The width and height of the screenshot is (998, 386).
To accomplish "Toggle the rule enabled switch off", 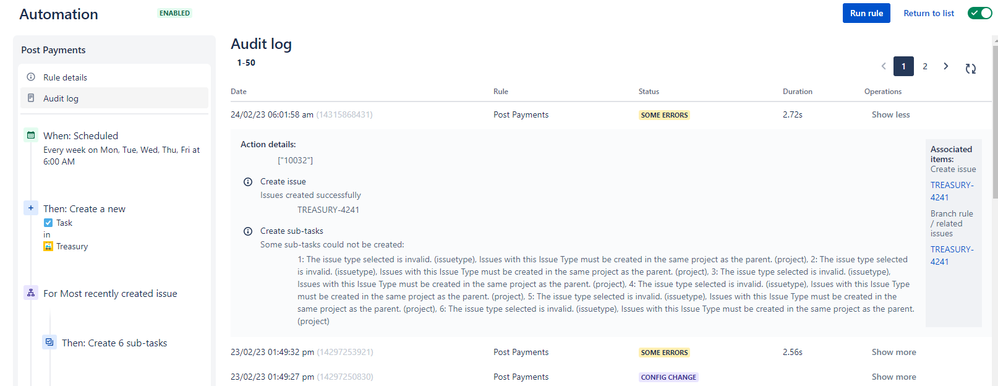I will click(980, 13).
